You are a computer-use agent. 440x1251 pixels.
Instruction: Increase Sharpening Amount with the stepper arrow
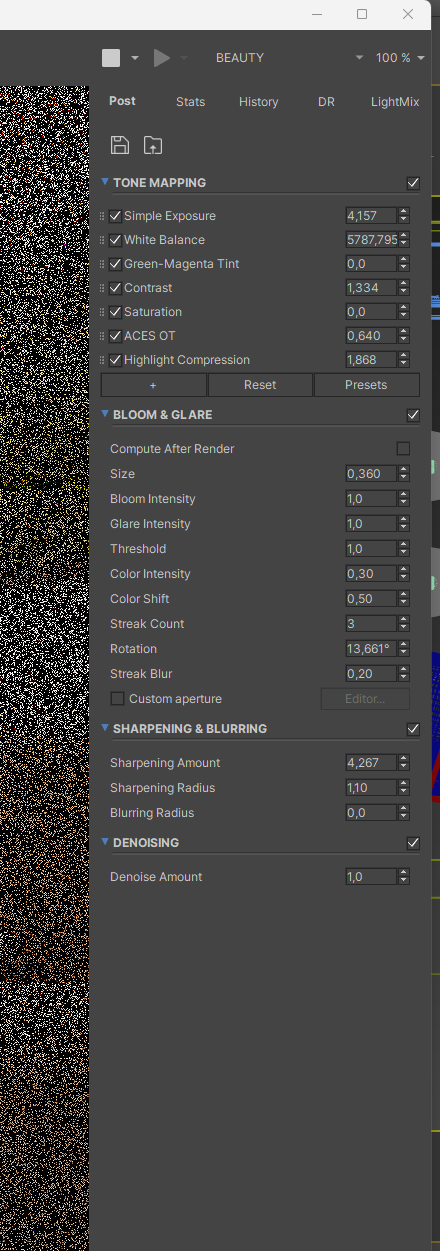click(x=403, y=759)
